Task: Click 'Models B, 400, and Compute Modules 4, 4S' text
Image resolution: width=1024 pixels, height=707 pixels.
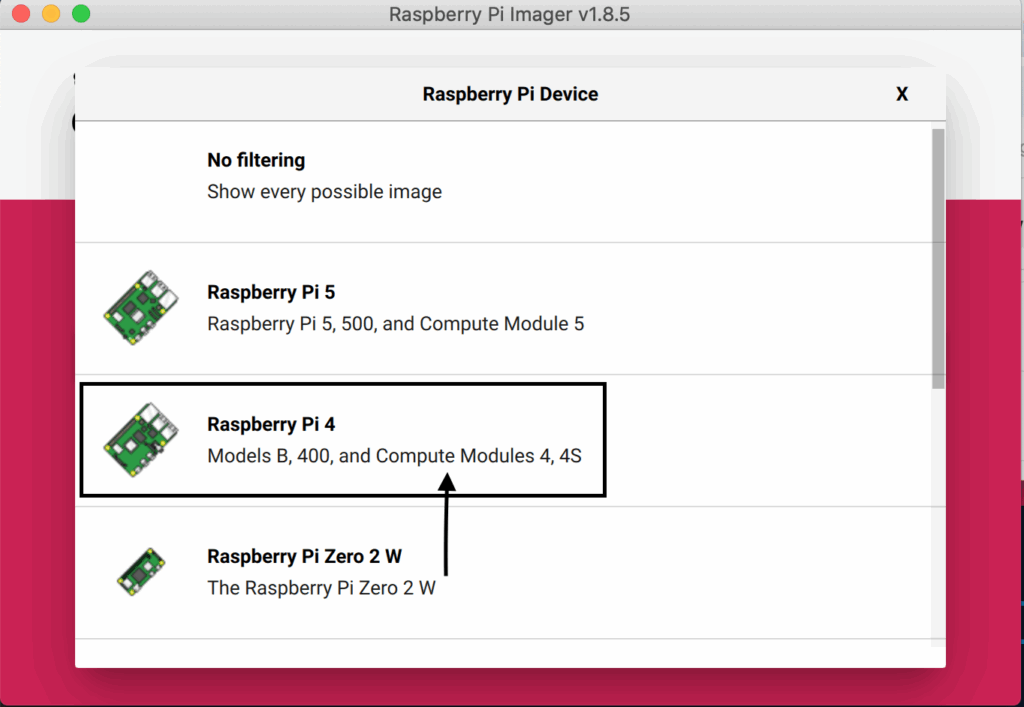Action: point(394,456)
